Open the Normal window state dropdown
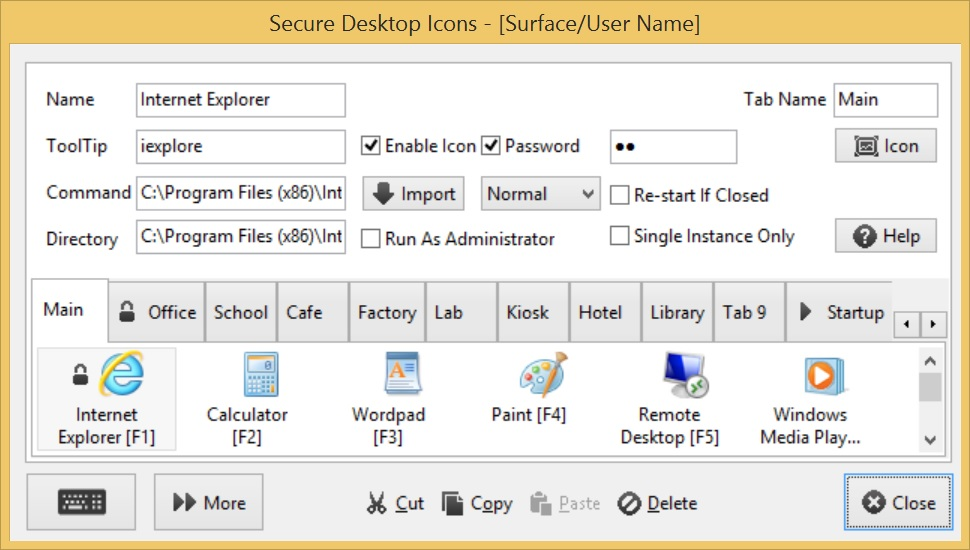The image size is (970, 550). point(540,194)
